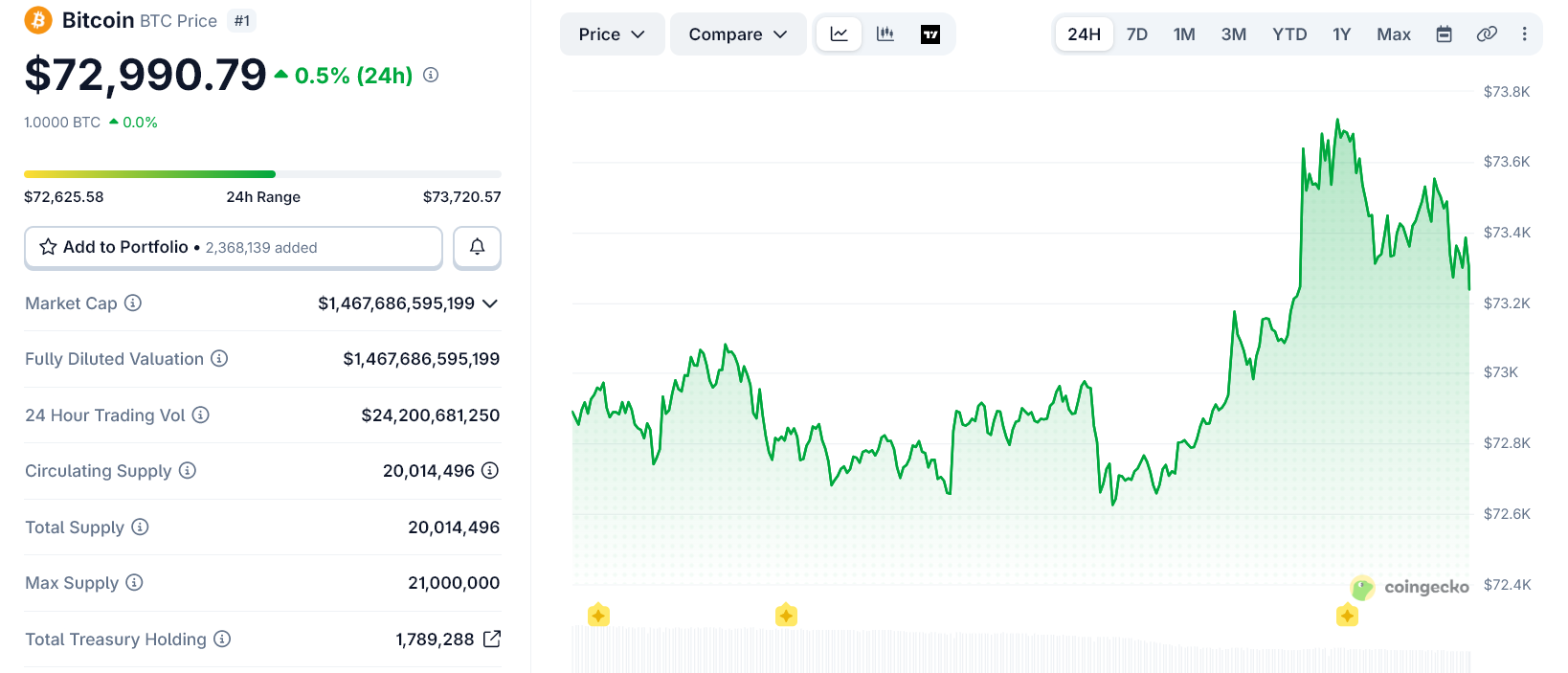Click the rightmost news marker on chart
1568x673 pixels.
1347,616
